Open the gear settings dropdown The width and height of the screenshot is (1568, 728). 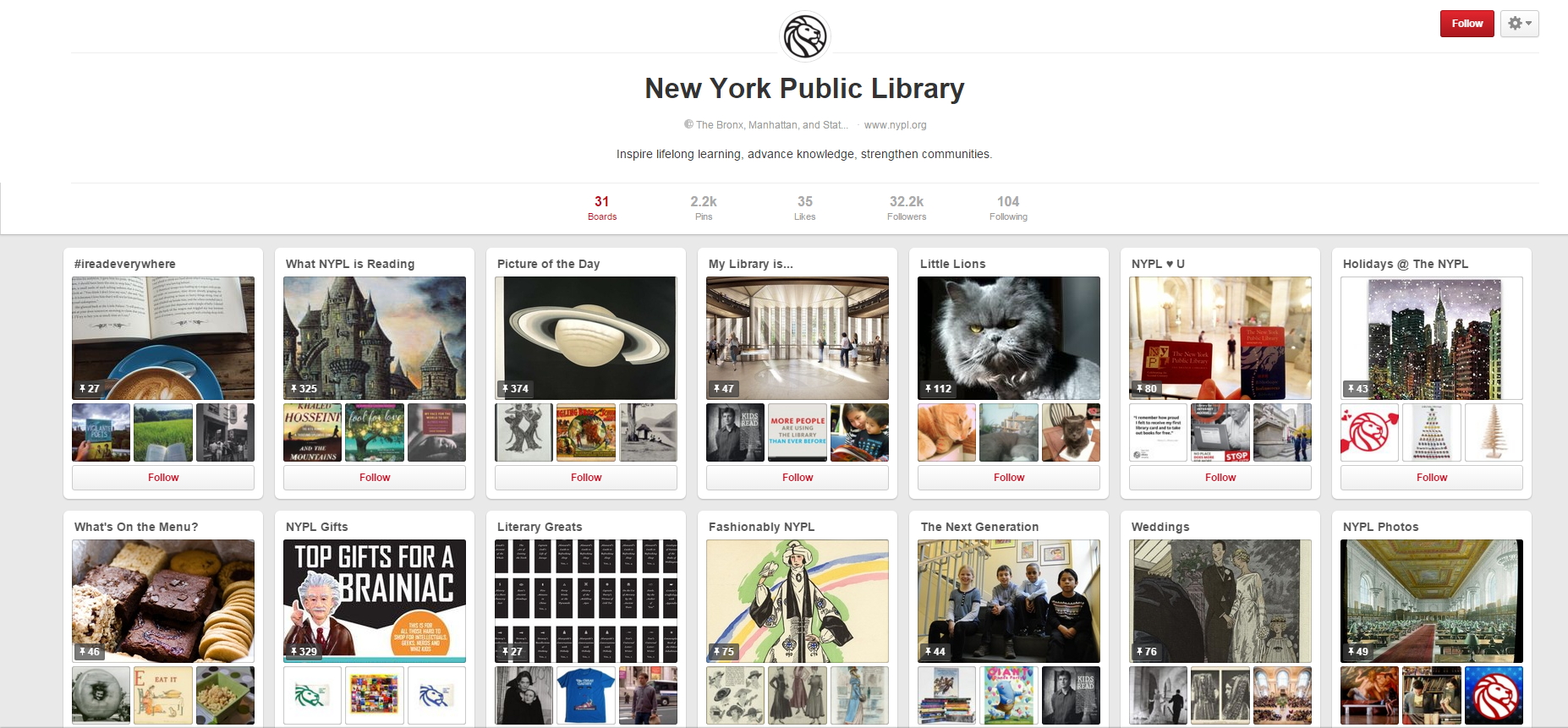1520,24
